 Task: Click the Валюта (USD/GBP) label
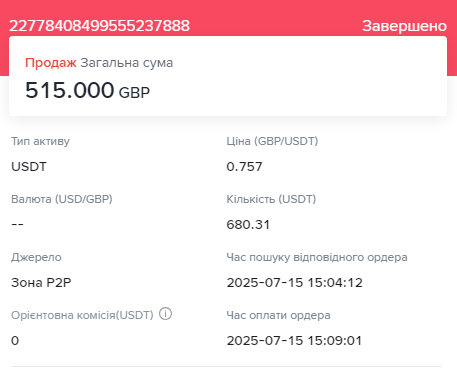(x=62, y=199)
